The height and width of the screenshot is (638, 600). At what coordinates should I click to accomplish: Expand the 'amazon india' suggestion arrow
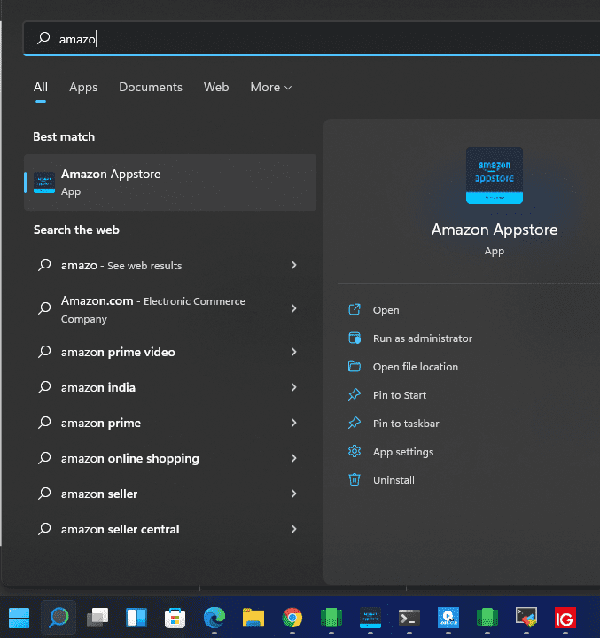(x=294, y=387)
